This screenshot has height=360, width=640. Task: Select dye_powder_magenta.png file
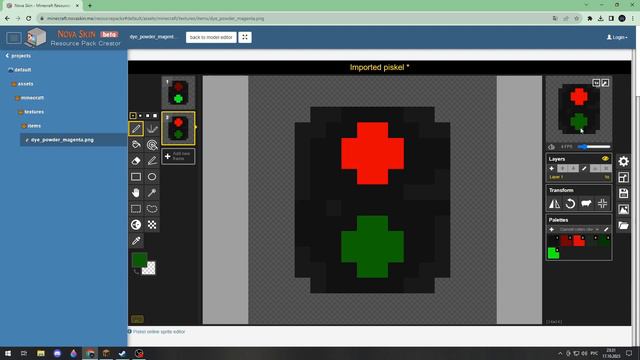62,140
